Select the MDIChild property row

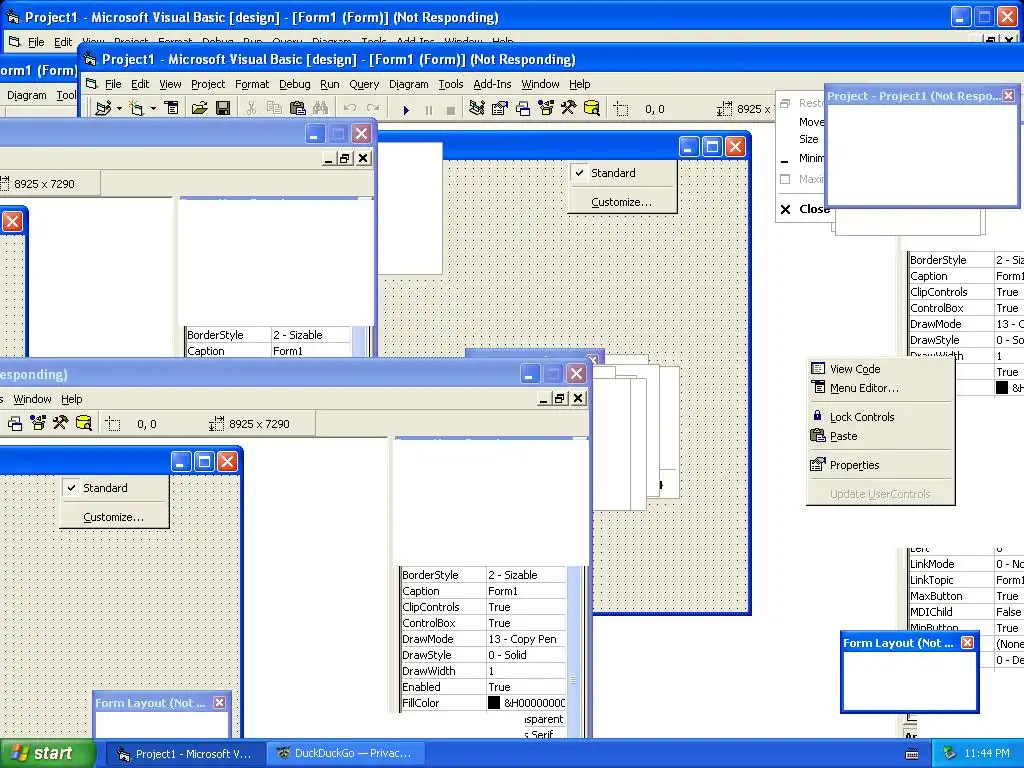pos(966,612)
